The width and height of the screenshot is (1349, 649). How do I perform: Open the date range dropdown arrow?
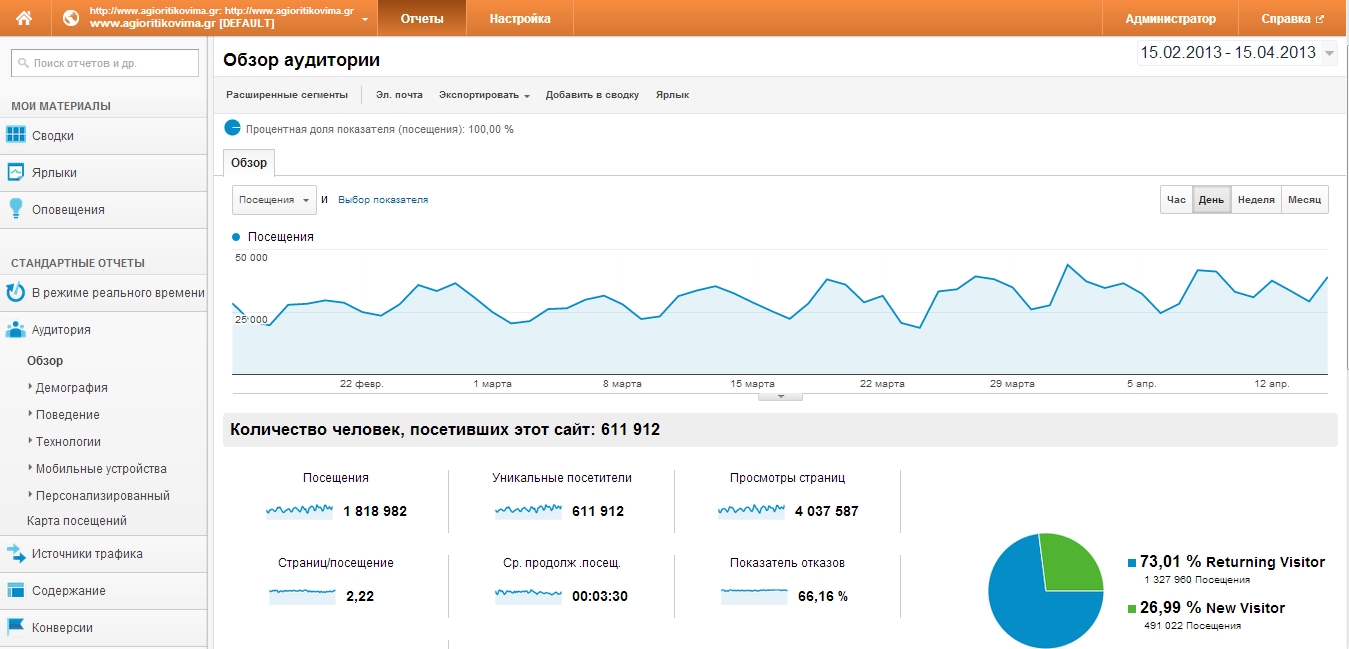point(1329,54)
